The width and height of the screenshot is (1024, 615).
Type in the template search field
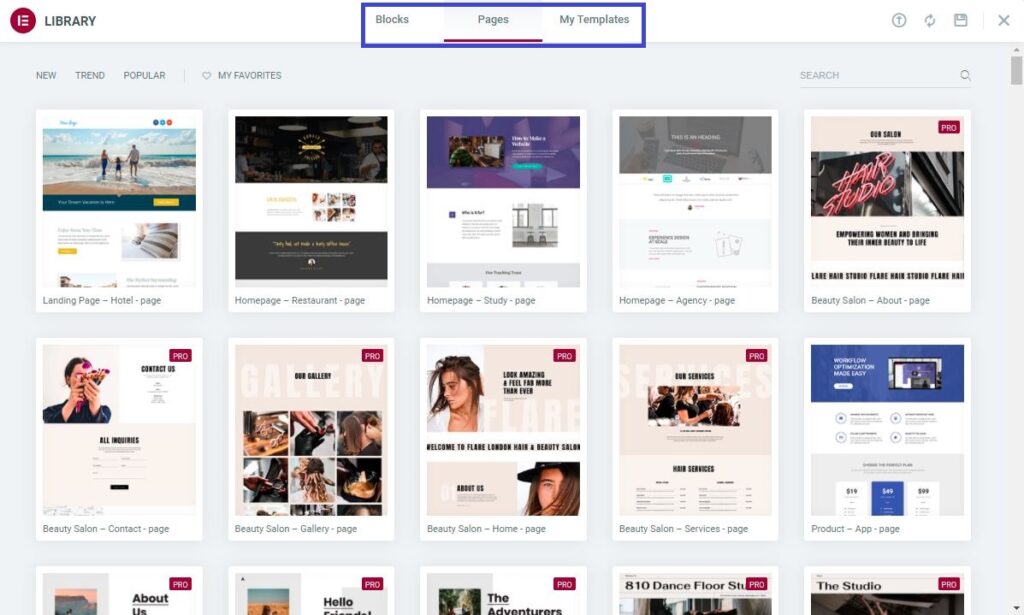(x=875, y=76)
